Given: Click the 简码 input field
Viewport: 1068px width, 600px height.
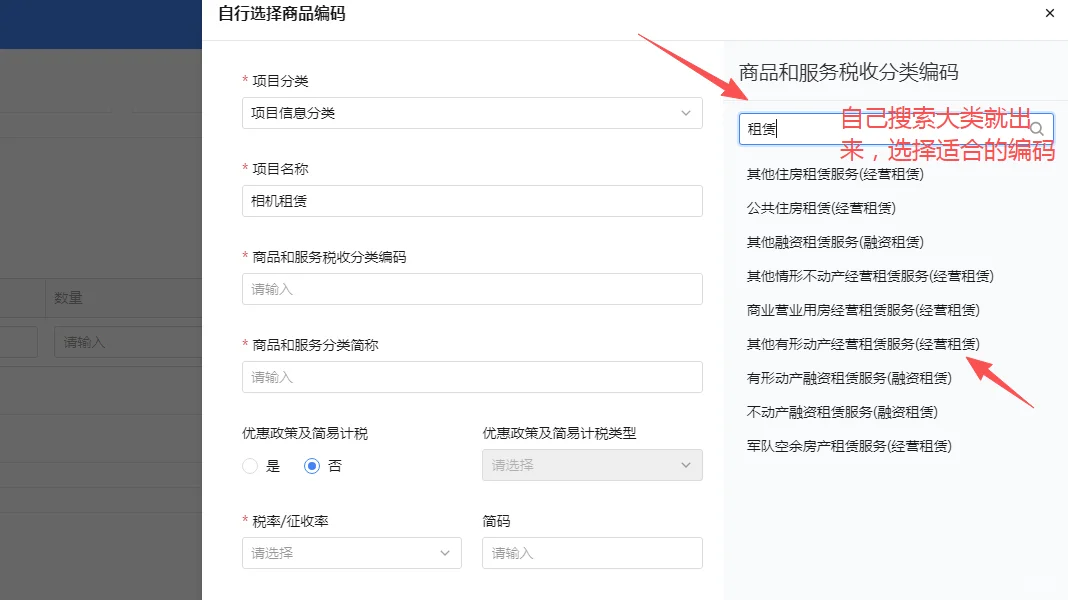Looking at the screenshot, I should tap(591, 552).
